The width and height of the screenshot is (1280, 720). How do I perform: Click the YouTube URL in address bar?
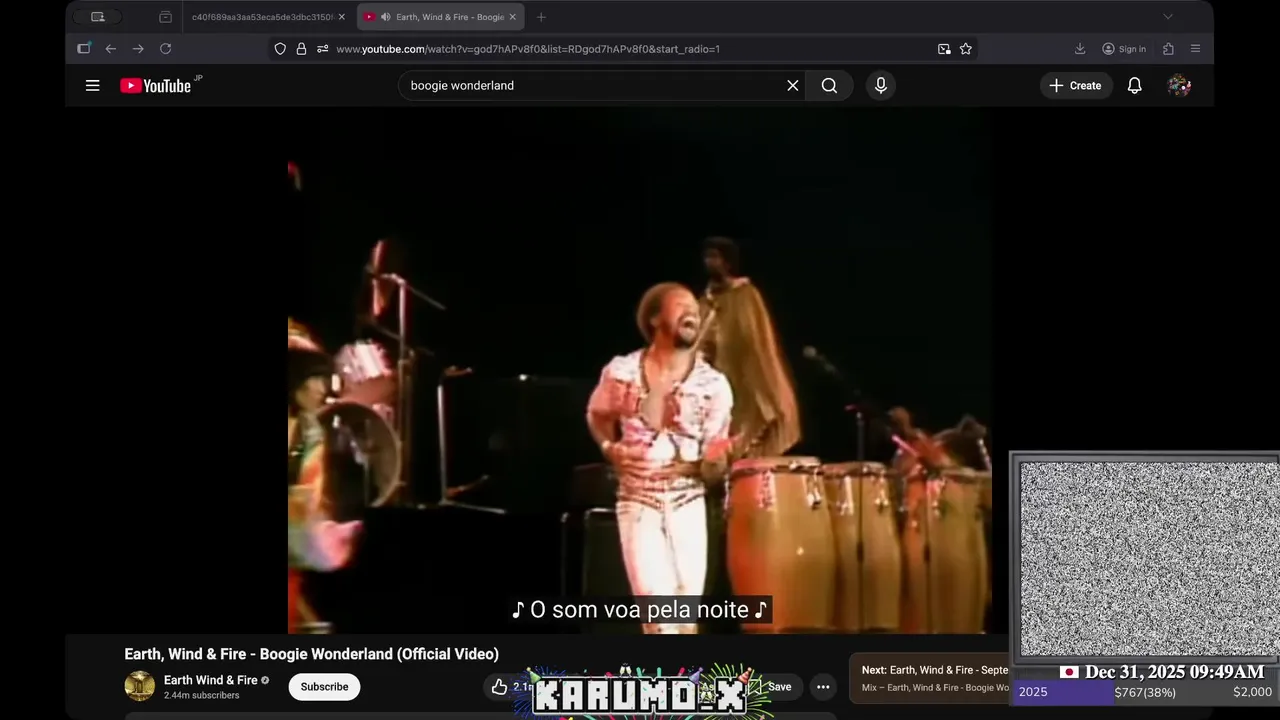528,49
